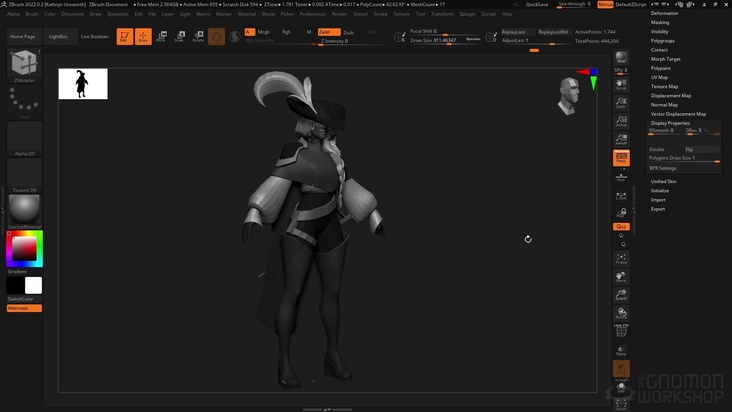Select the Move gizmo tool
732x412 pixels.
162,36
